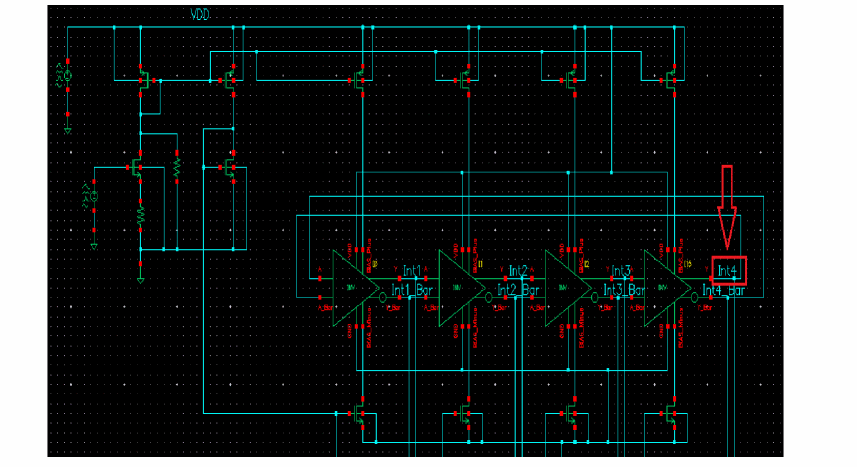The height and width of the screenshot is (467, 857).
Task: Select the upper resistor next to the left NMOS
Action: tap(177, 167)
